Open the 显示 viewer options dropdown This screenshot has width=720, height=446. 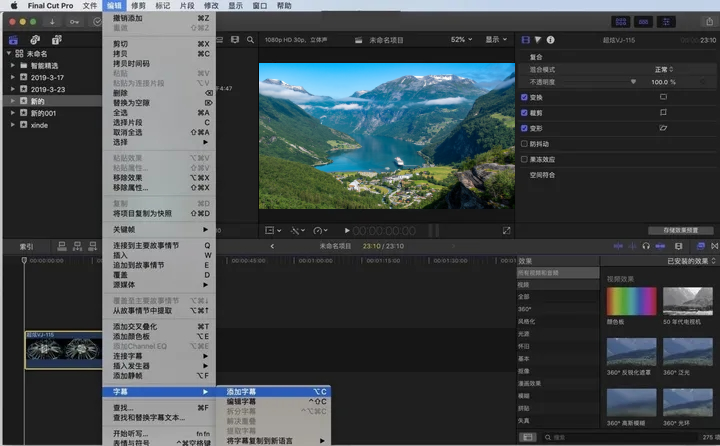pos(496,40)
